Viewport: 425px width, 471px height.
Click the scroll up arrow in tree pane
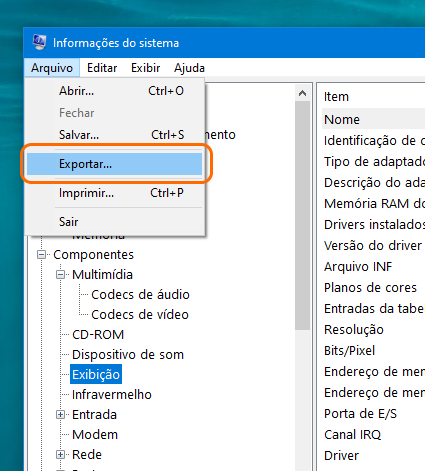click(x=302, y=93)
